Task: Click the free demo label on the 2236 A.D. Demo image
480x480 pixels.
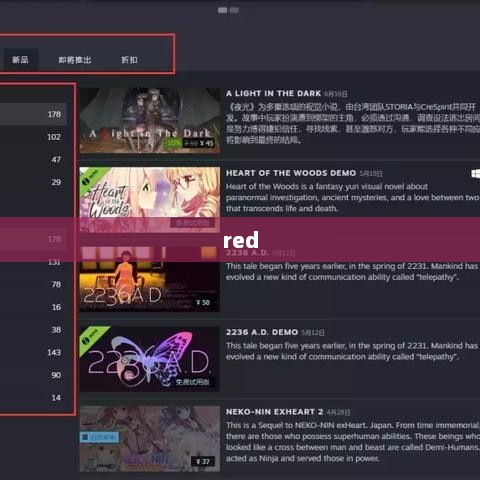Action: pyautogui.click(x=192, y=382)
